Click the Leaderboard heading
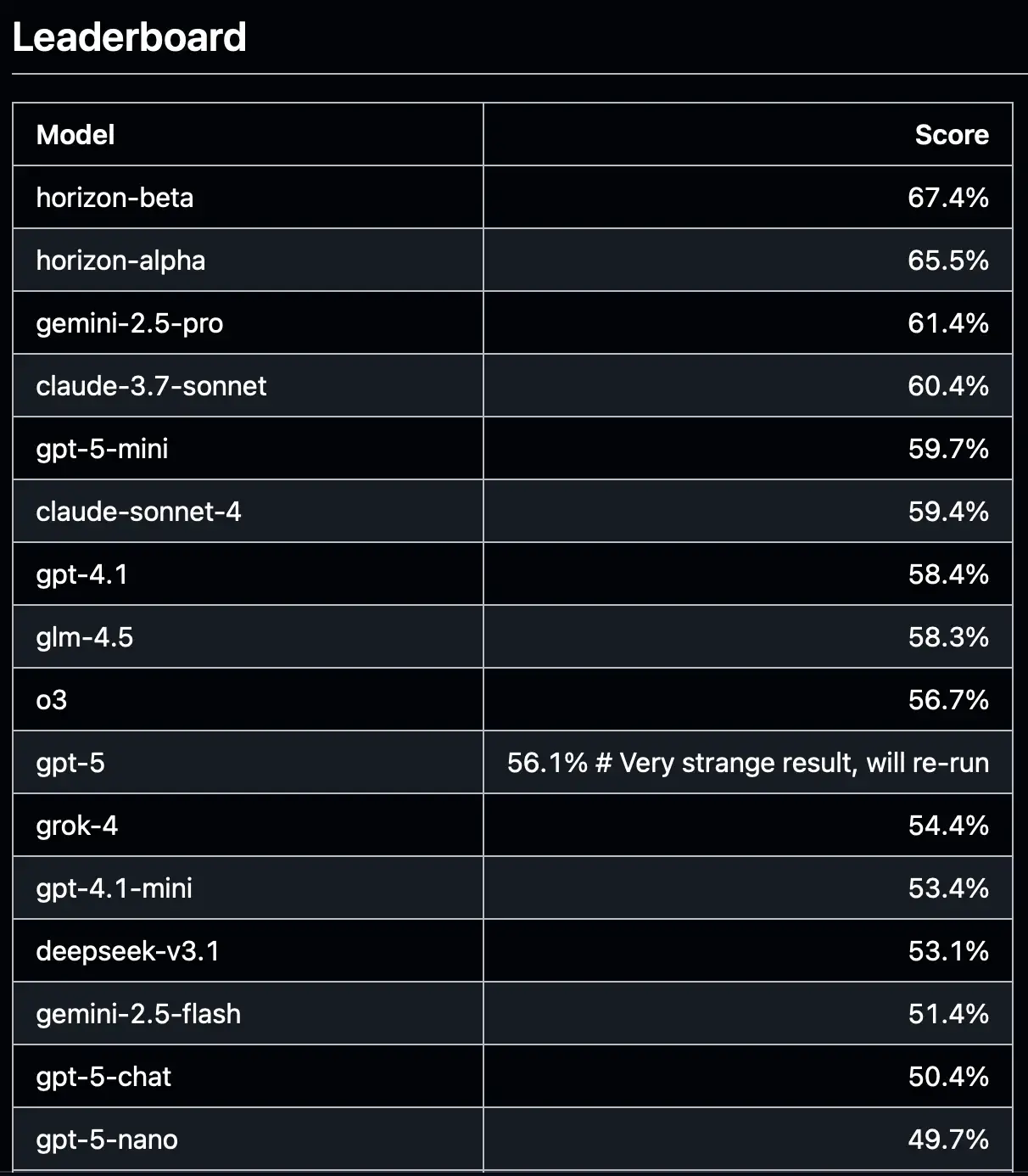 (129, 37)
